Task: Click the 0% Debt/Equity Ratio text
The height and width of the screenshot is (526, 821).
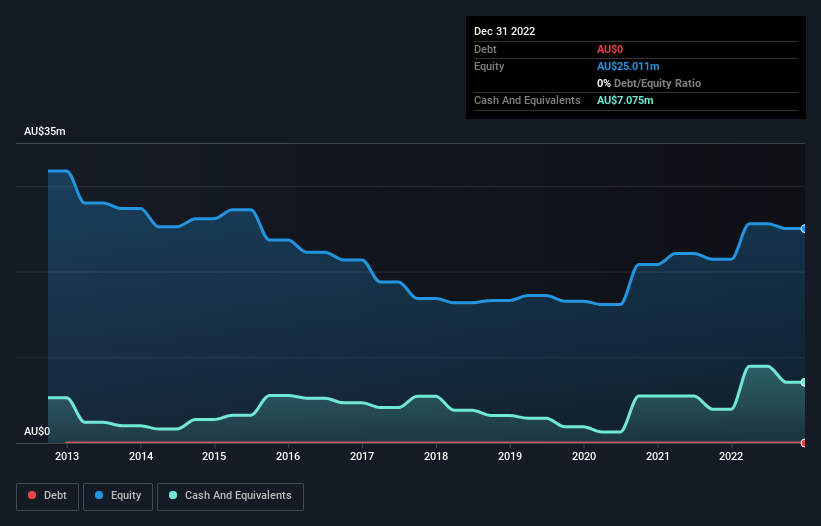Action: click(x=649, y=83)
